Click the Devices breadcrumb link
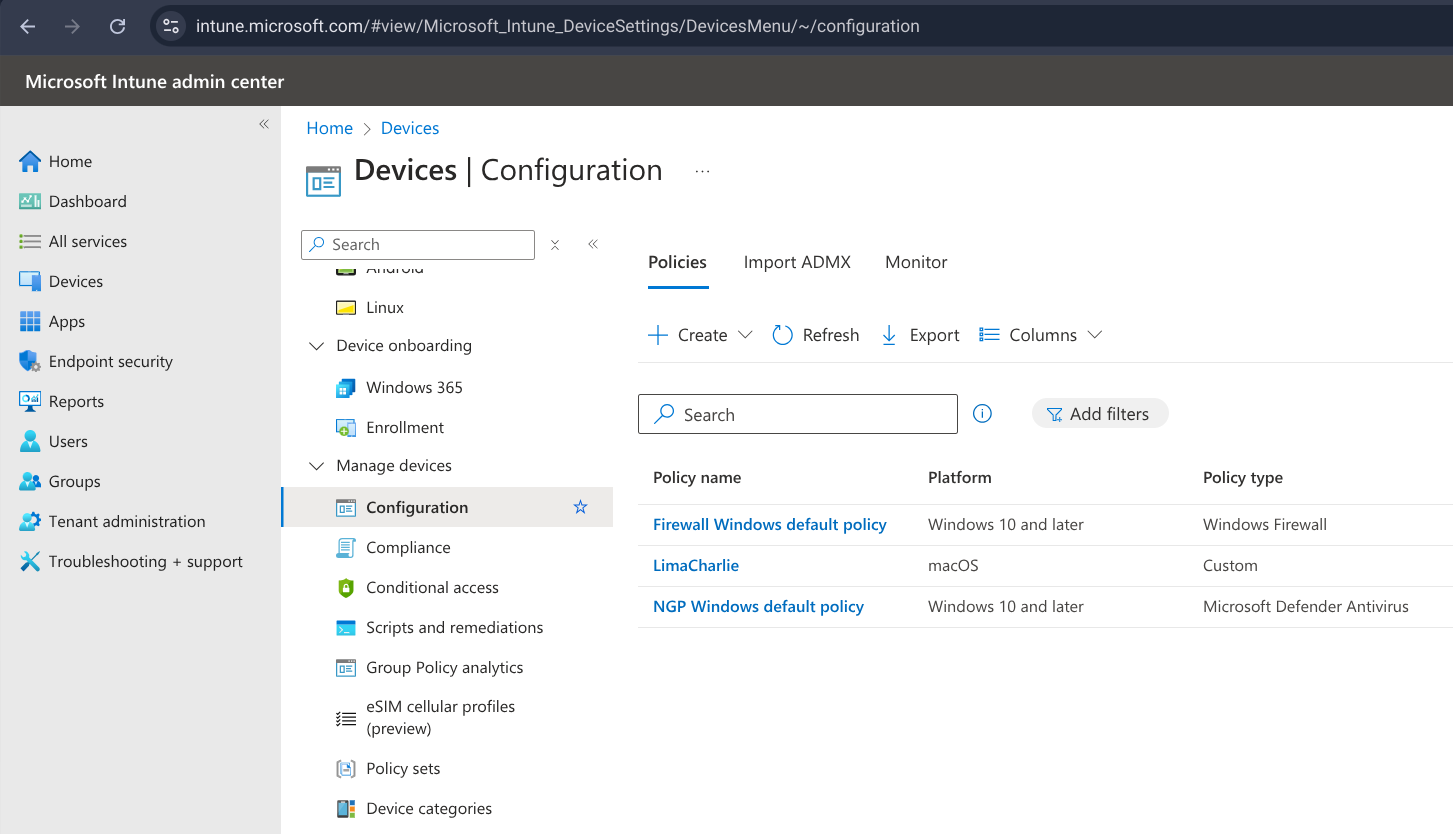The height and width of the screenshot is (834, 1453). point(409,127)
